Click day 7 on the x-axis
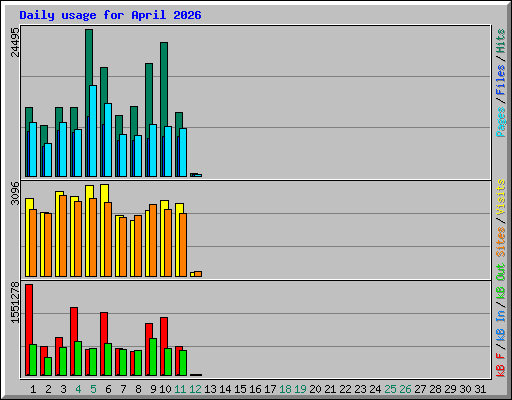Image resolution: width=512 pixels, height=400 pixels. 123,389
